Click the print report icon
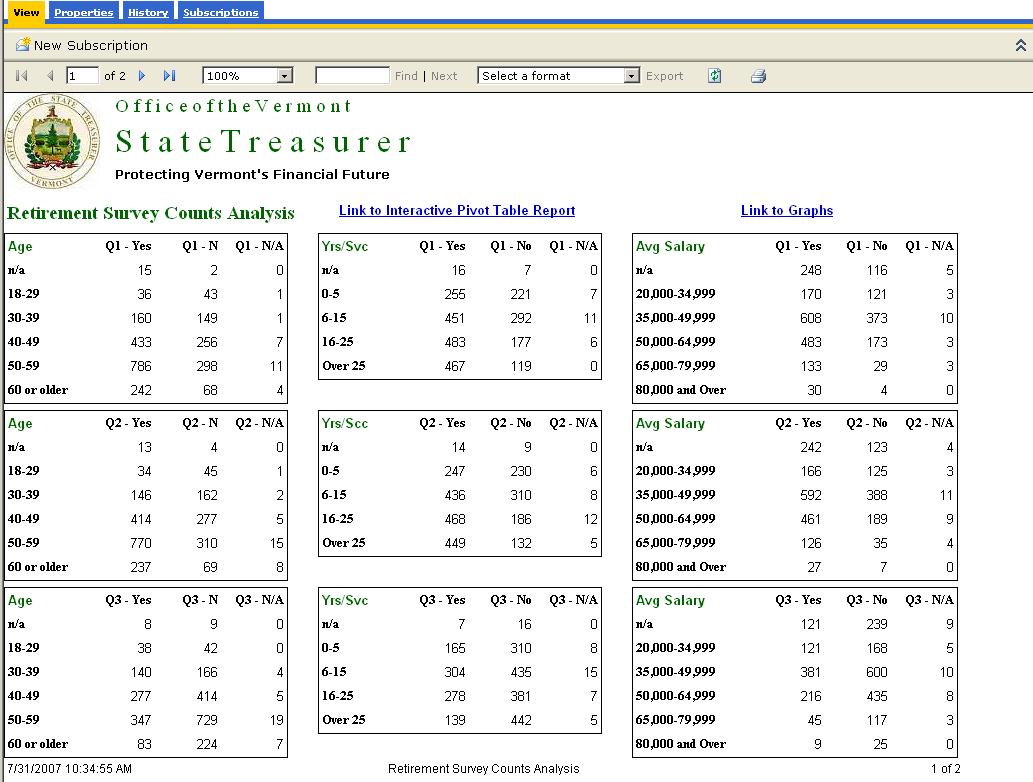The height and width of the screenshot is (782, 1033). pyautogui.click(x=758, y=76)
